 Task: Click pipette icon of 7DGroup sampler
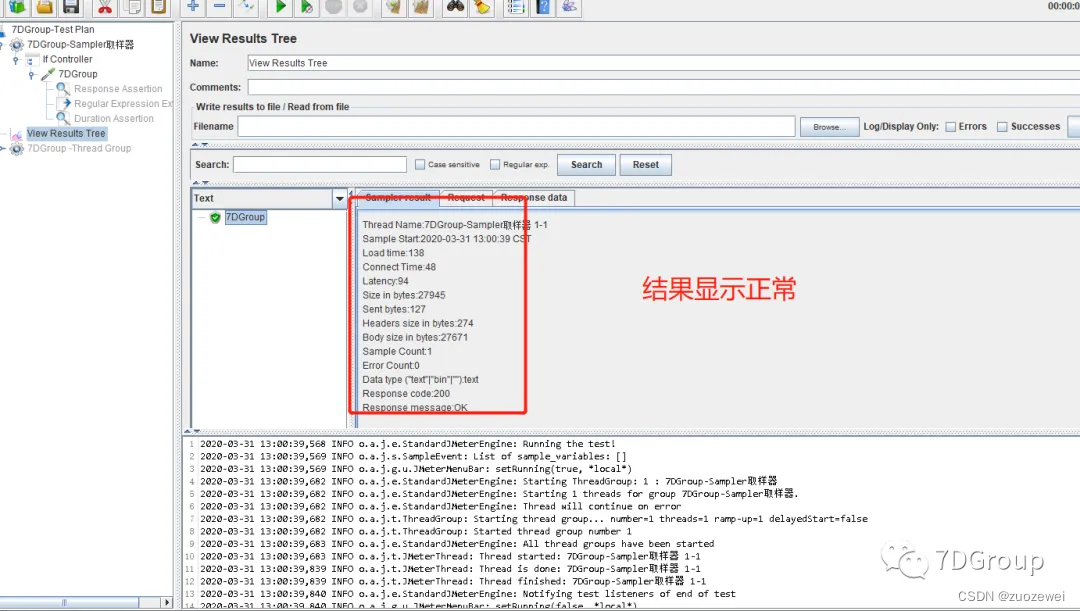click(x=48, y=74)
